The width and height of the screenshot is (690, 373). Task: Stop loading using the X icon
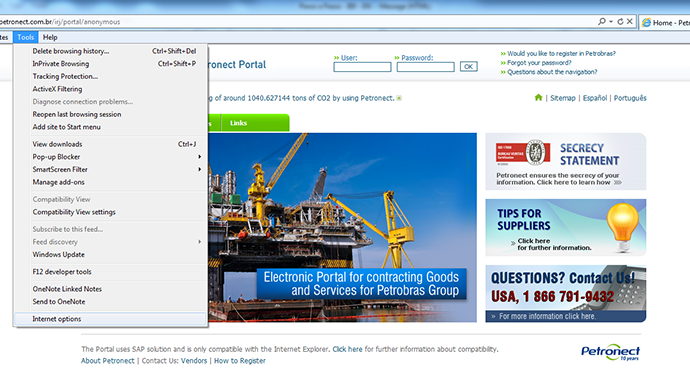[630, 21]
